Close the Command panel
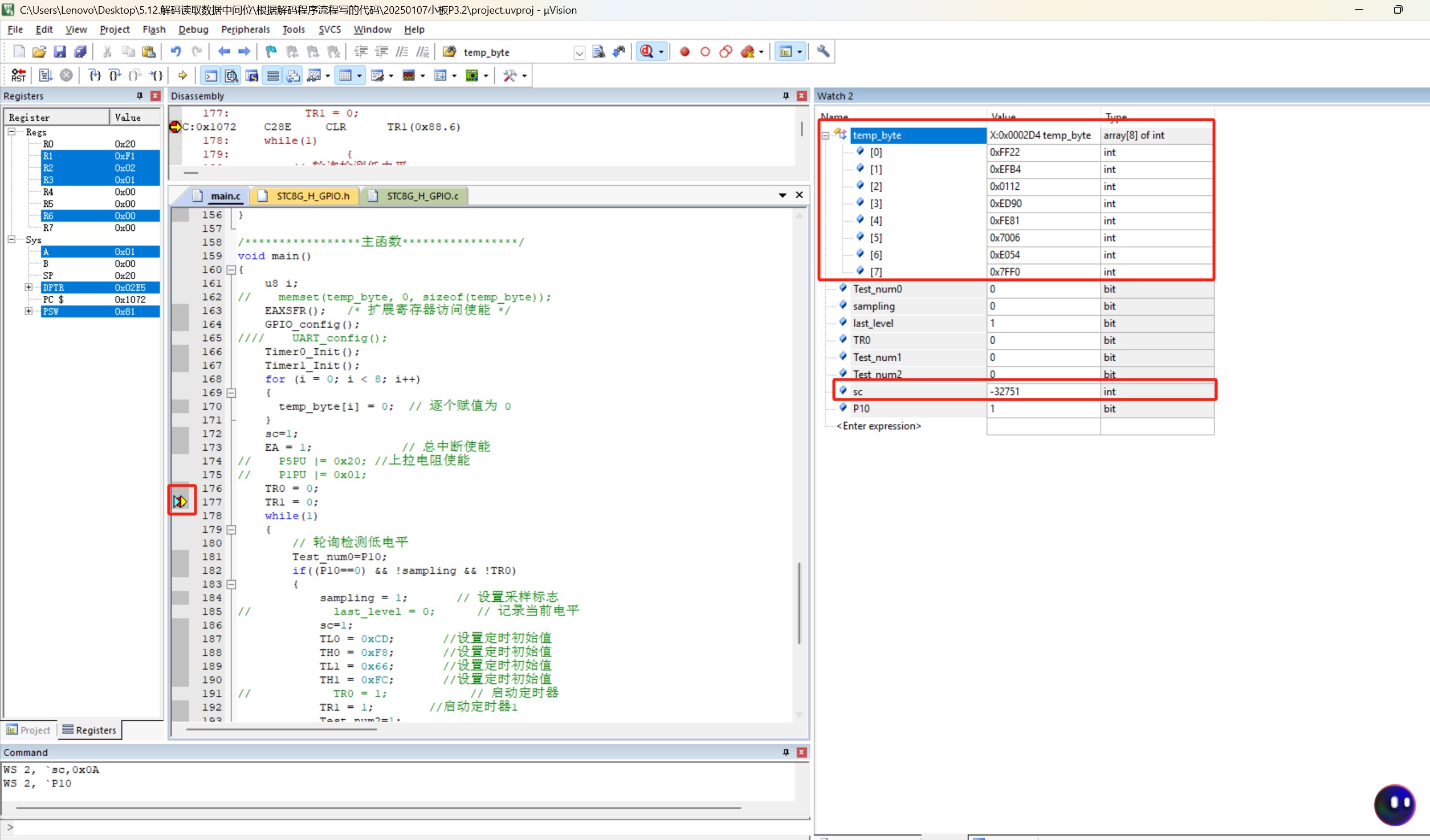The width and height of the screenshot is (1430, 840). coord(801,752)
